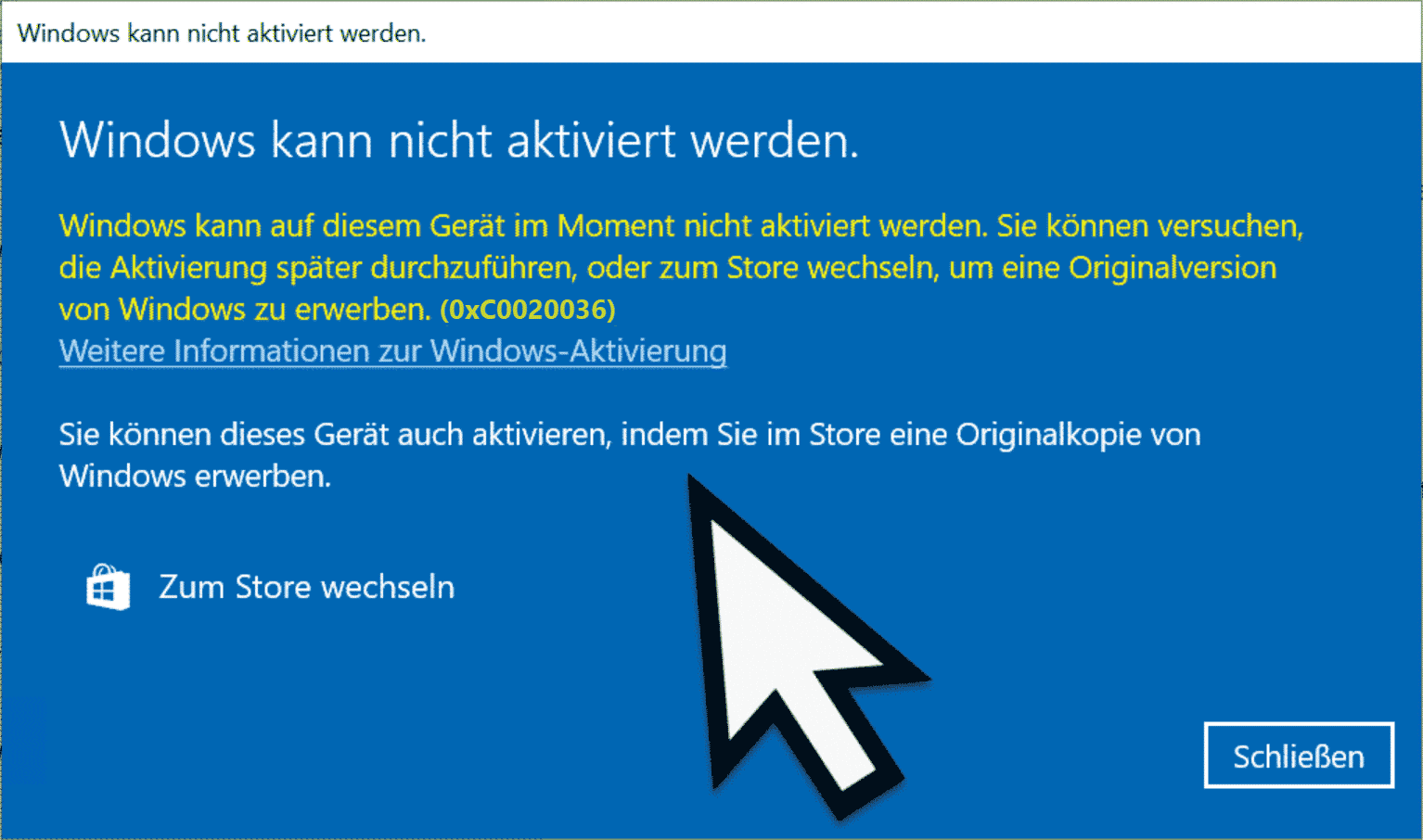1423x840 pixels.
Task: Click the Schließen button
Action: pos(1299,756)
